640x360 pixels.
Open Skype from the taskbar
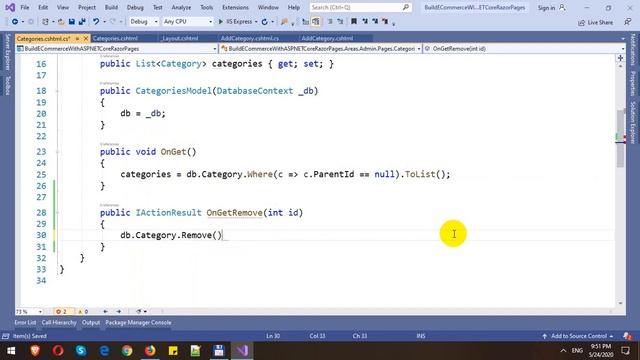81,350
